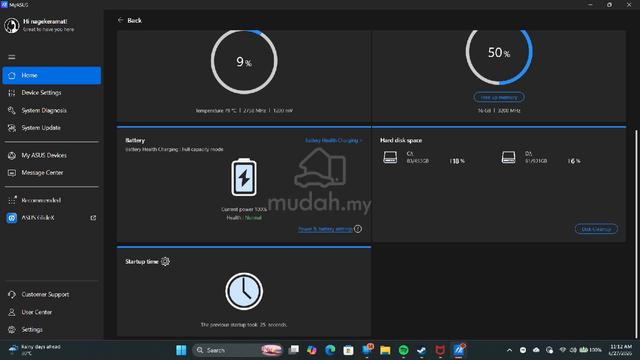Open File Explorer from the taskbar

(385, 350)
